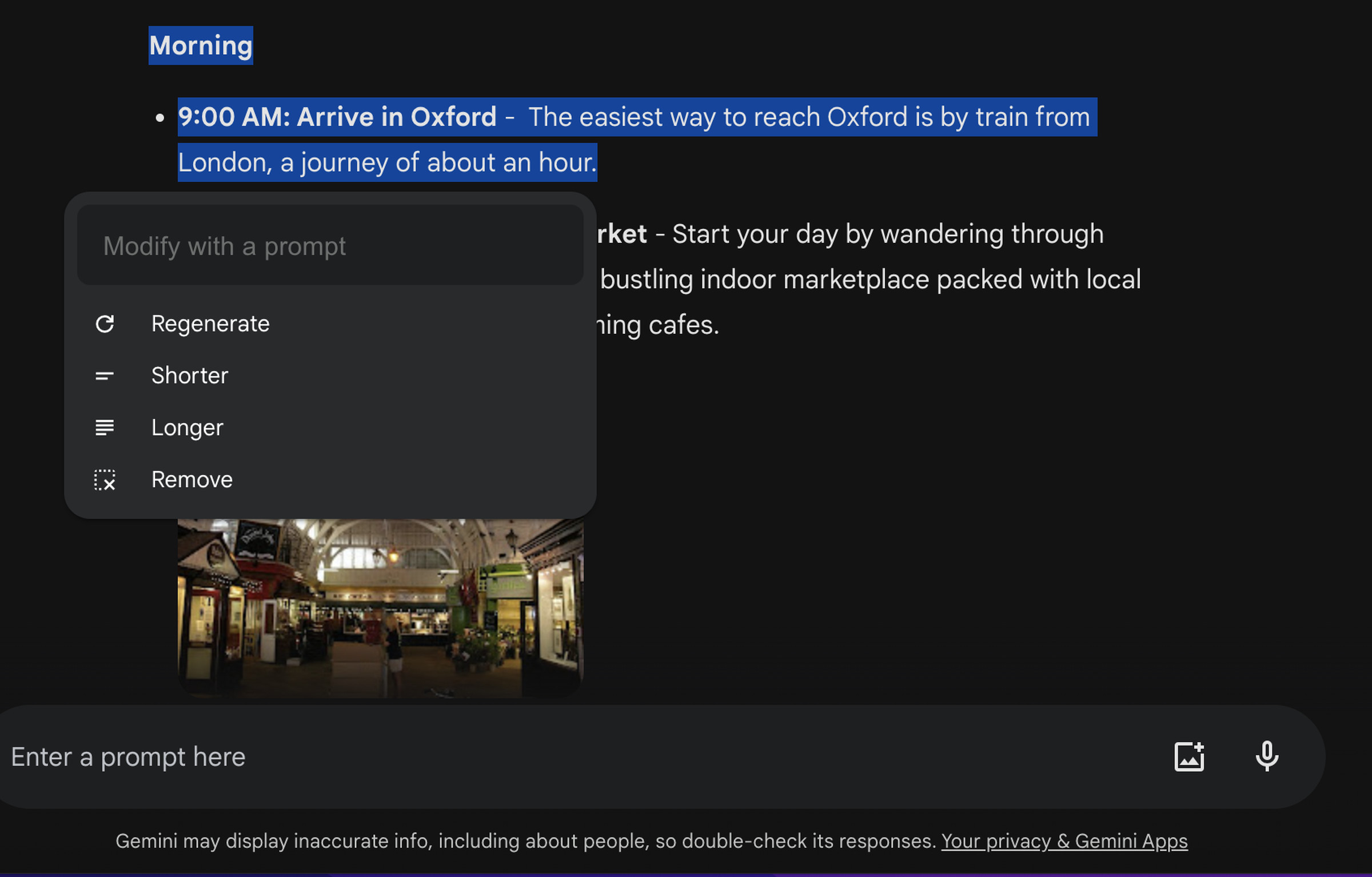Click the Longer icon in context menu
Image resolution: width=1372 pixels, height=877 pixels.
[104, 427]
